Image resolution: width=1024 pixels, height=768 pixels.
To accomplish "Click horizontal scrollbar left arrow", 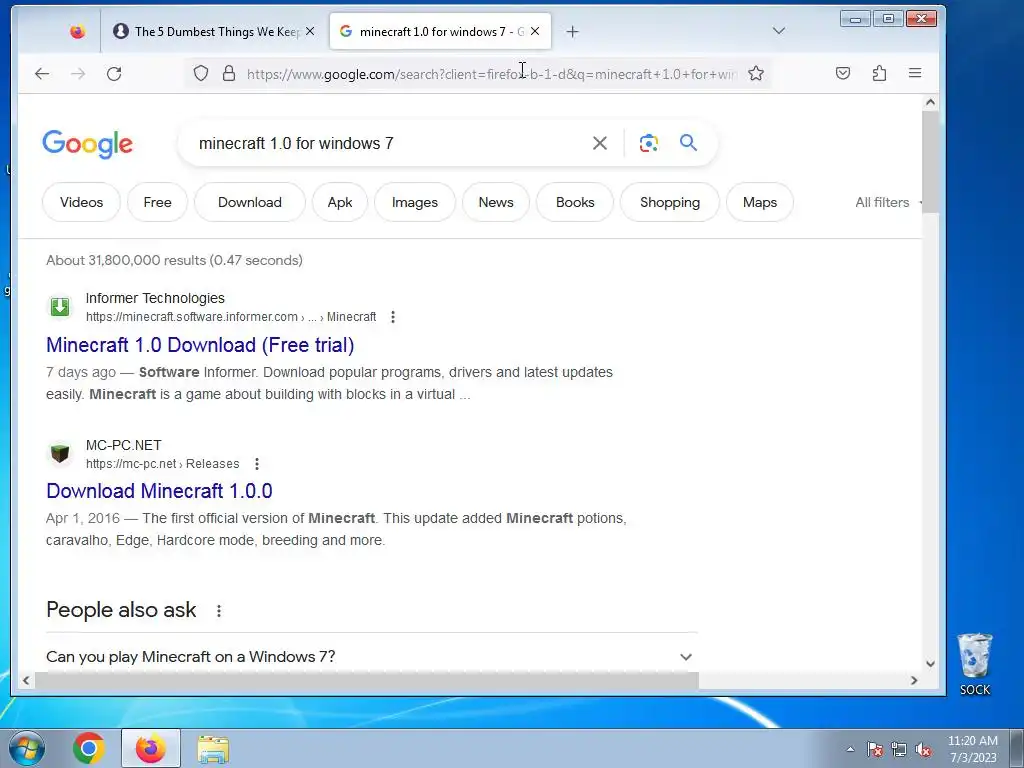I will 25,680.
